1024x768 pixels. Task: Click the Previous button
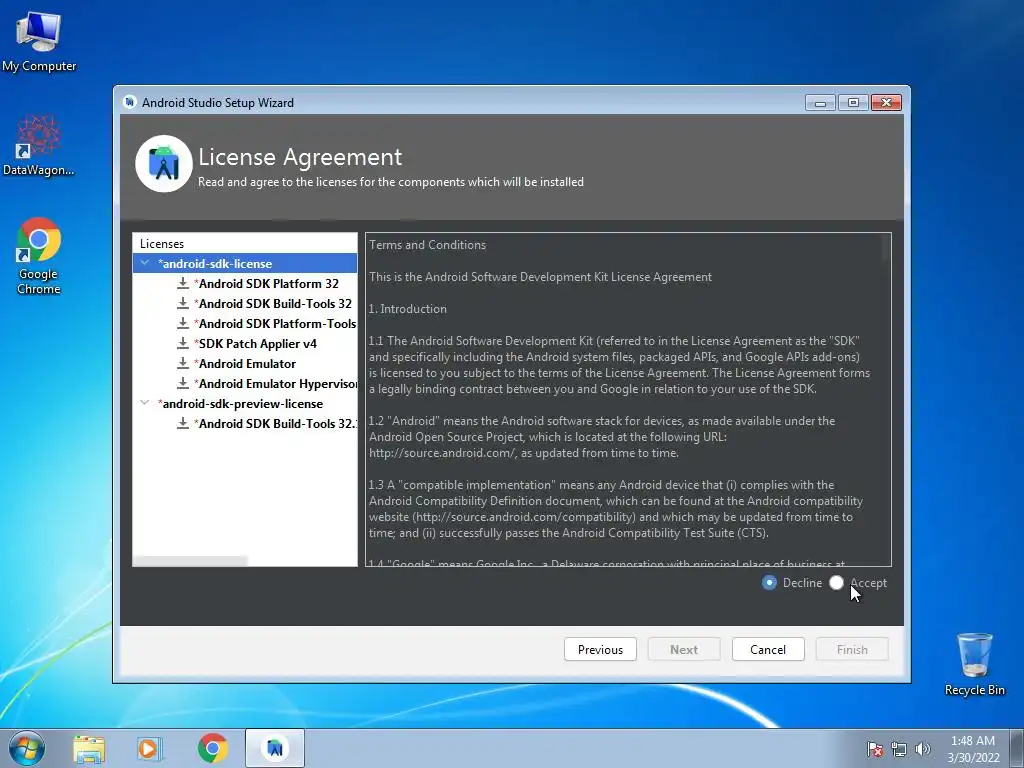pos(600,649)
